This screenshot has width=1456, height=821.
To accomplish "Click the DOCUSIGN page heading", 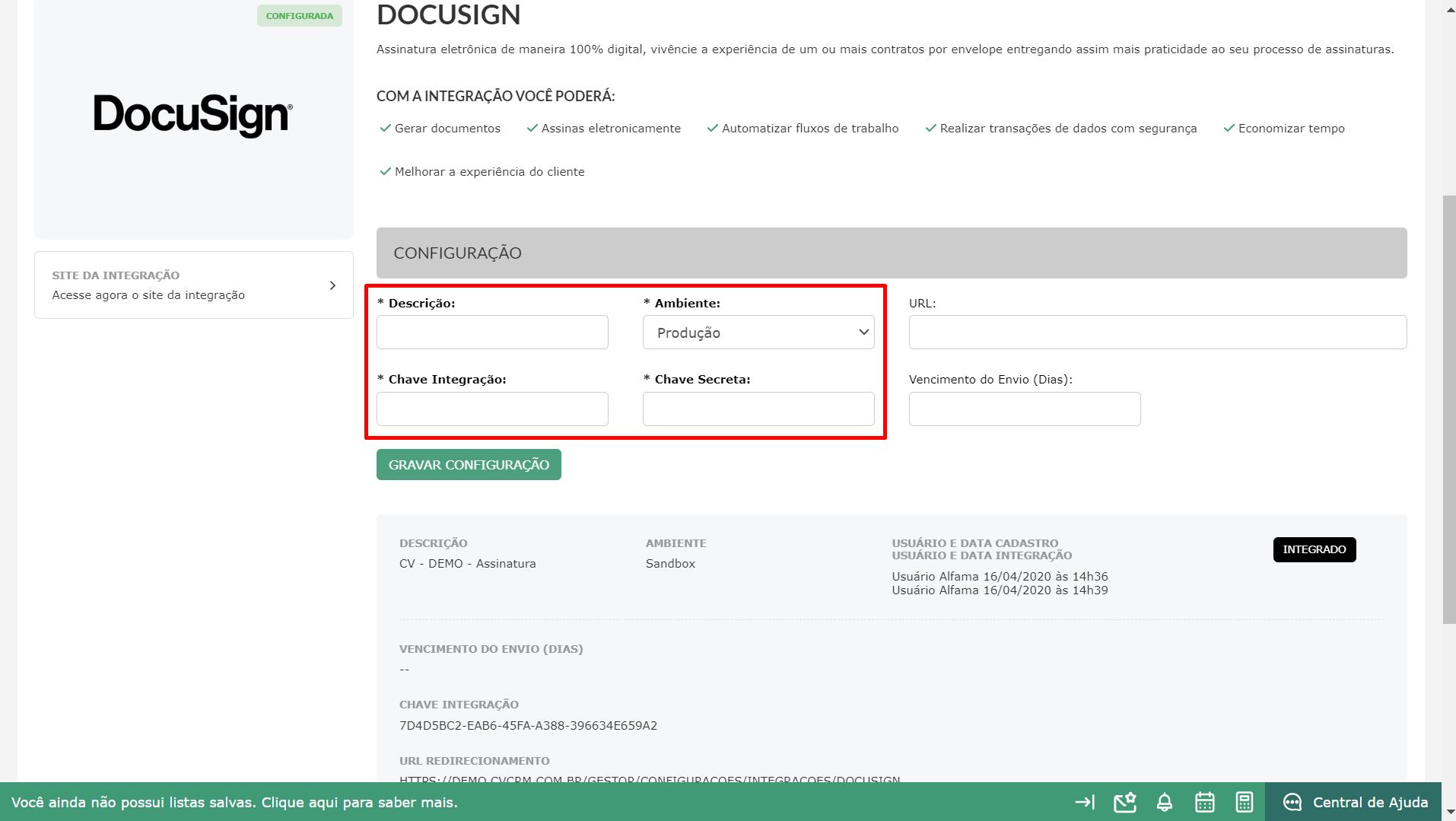I will point(449,14).
